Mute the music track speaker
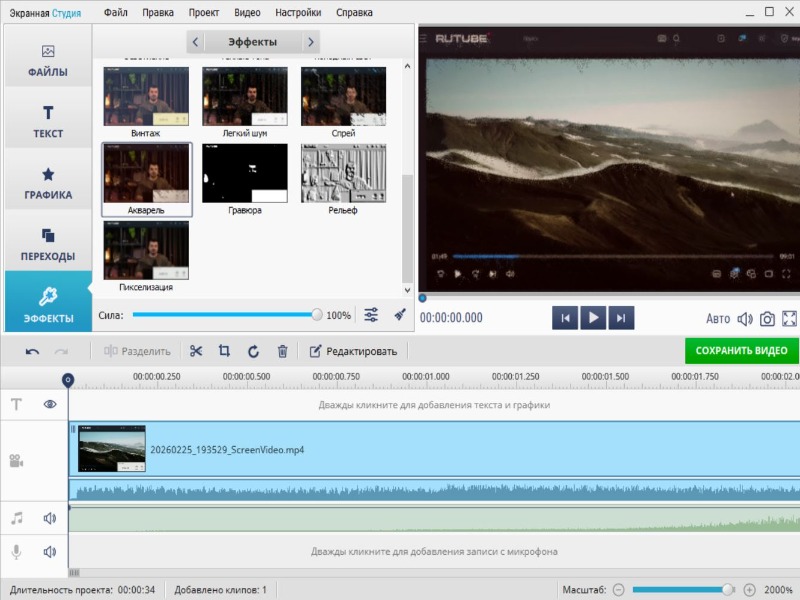The height and width of the screenshot is (600, 800). click(x=50, y=518)
